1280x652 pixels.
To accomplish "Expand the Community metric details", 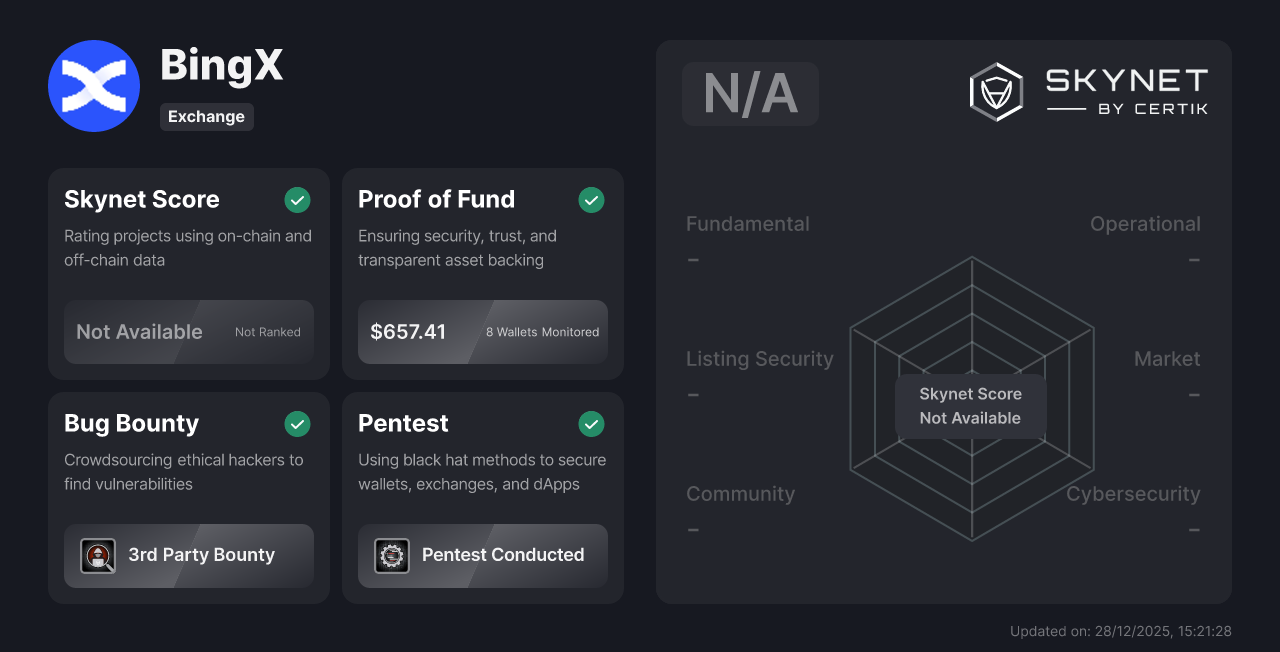I will [740, 494].
